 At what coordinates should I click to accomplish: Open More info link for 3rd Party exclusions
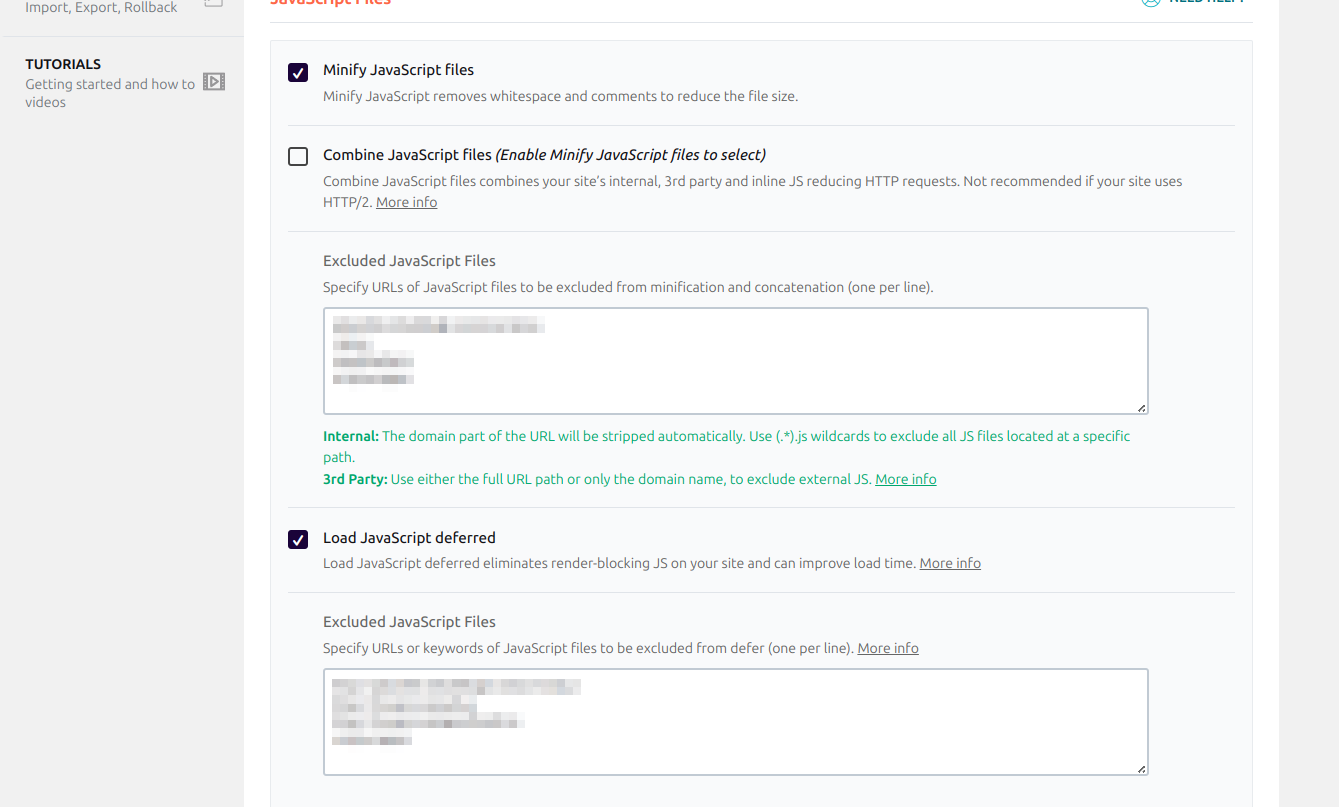coord(905,479)
